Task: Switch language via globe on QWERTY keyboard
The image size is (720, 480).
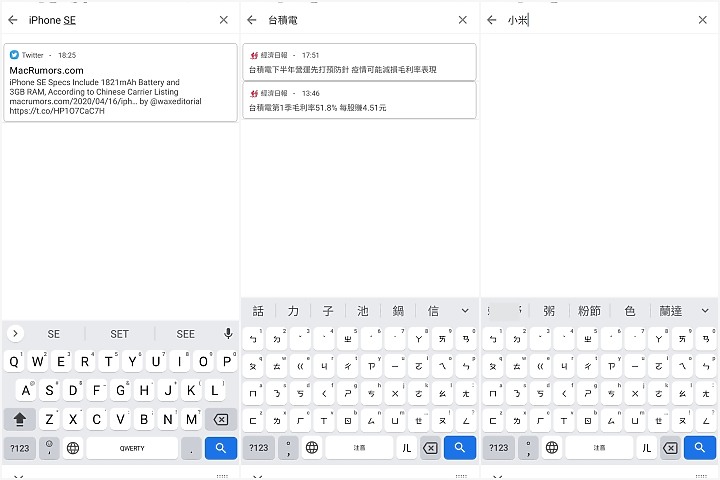Action: pyautogui.click(x=73, y=448)
